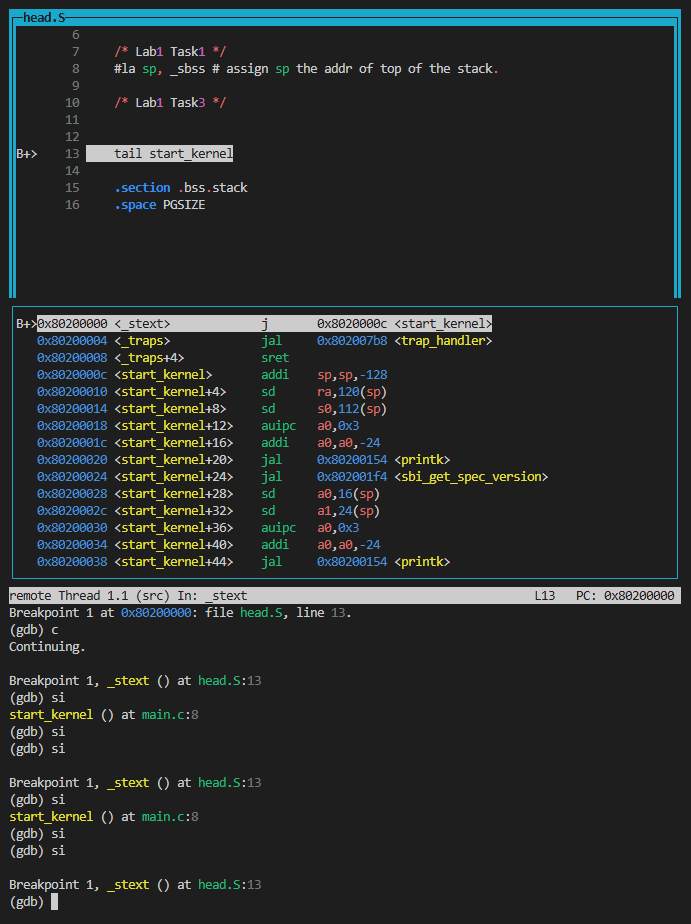Viewport: 691px width, 924px height.
Task: Click the 'Breakpoint 1 at 0x80200000' output line
Action: (x=180, y=613)
